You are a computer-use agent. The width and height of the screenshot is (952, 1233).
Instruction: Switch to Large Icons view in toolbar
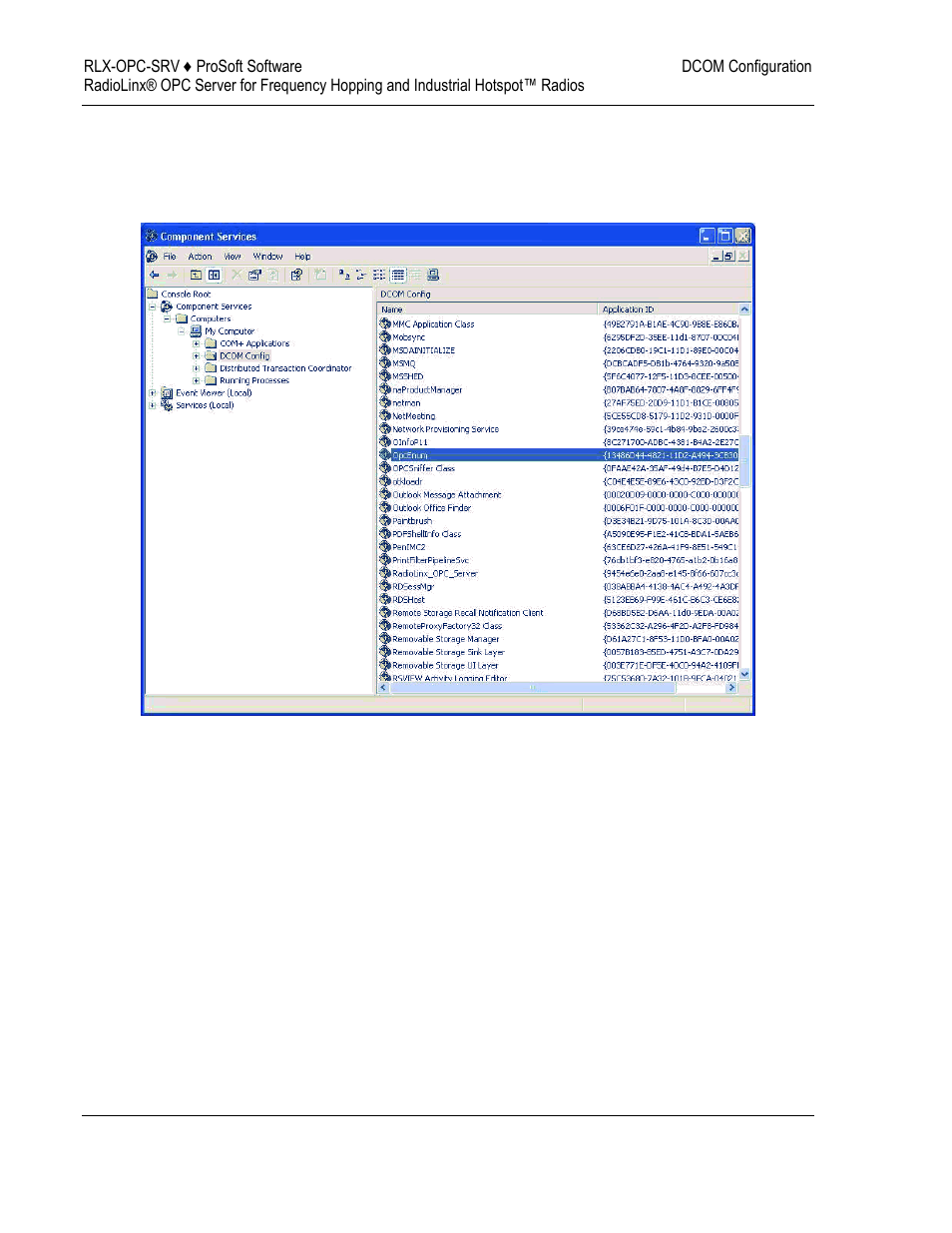pos(344,275)
